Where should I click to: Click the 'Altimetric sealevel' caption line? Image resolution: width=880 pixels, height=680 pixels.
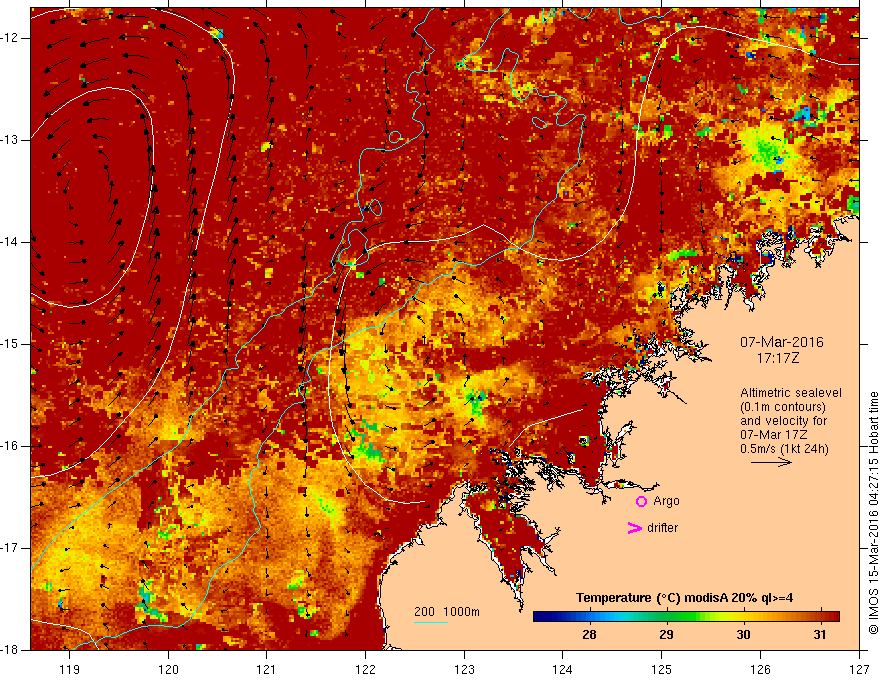(791, 393)
